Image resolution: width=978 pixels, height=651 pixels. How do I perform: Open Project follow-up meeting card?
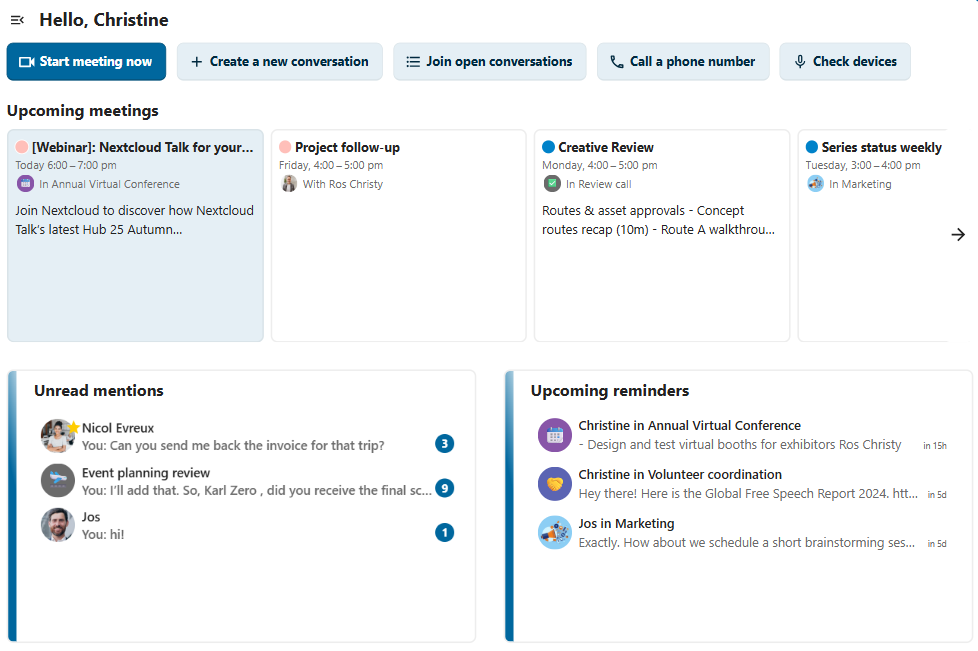point(398,236)
